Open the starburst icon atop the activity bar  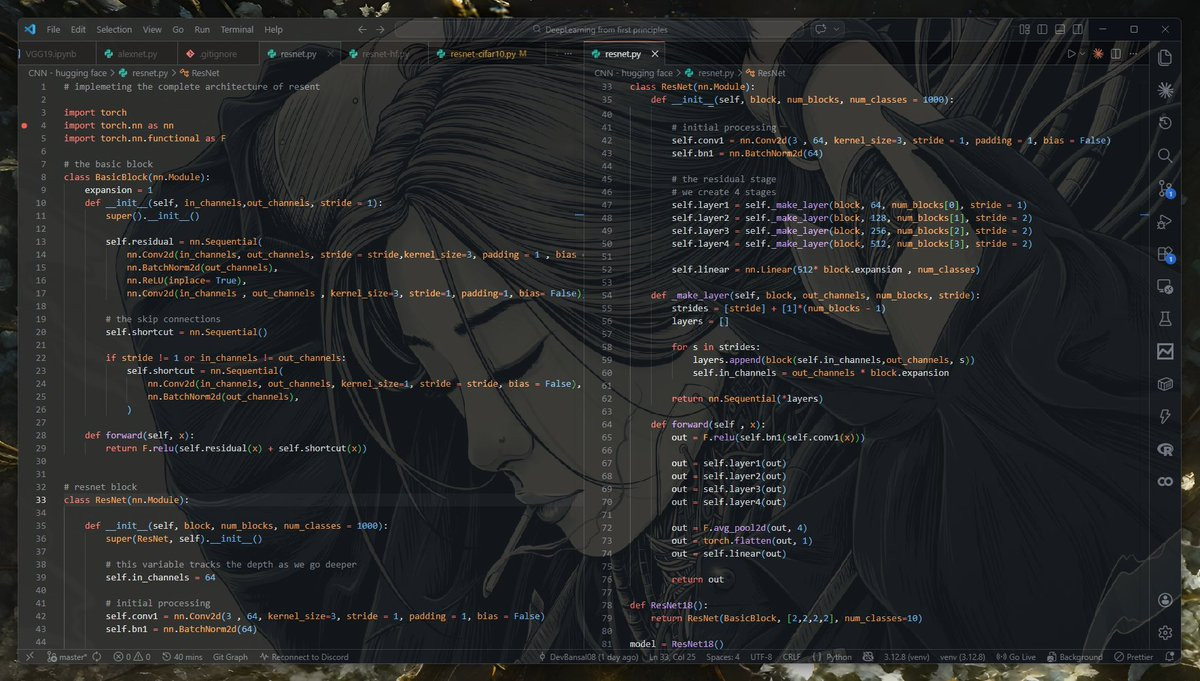[x=1164, y=90]
